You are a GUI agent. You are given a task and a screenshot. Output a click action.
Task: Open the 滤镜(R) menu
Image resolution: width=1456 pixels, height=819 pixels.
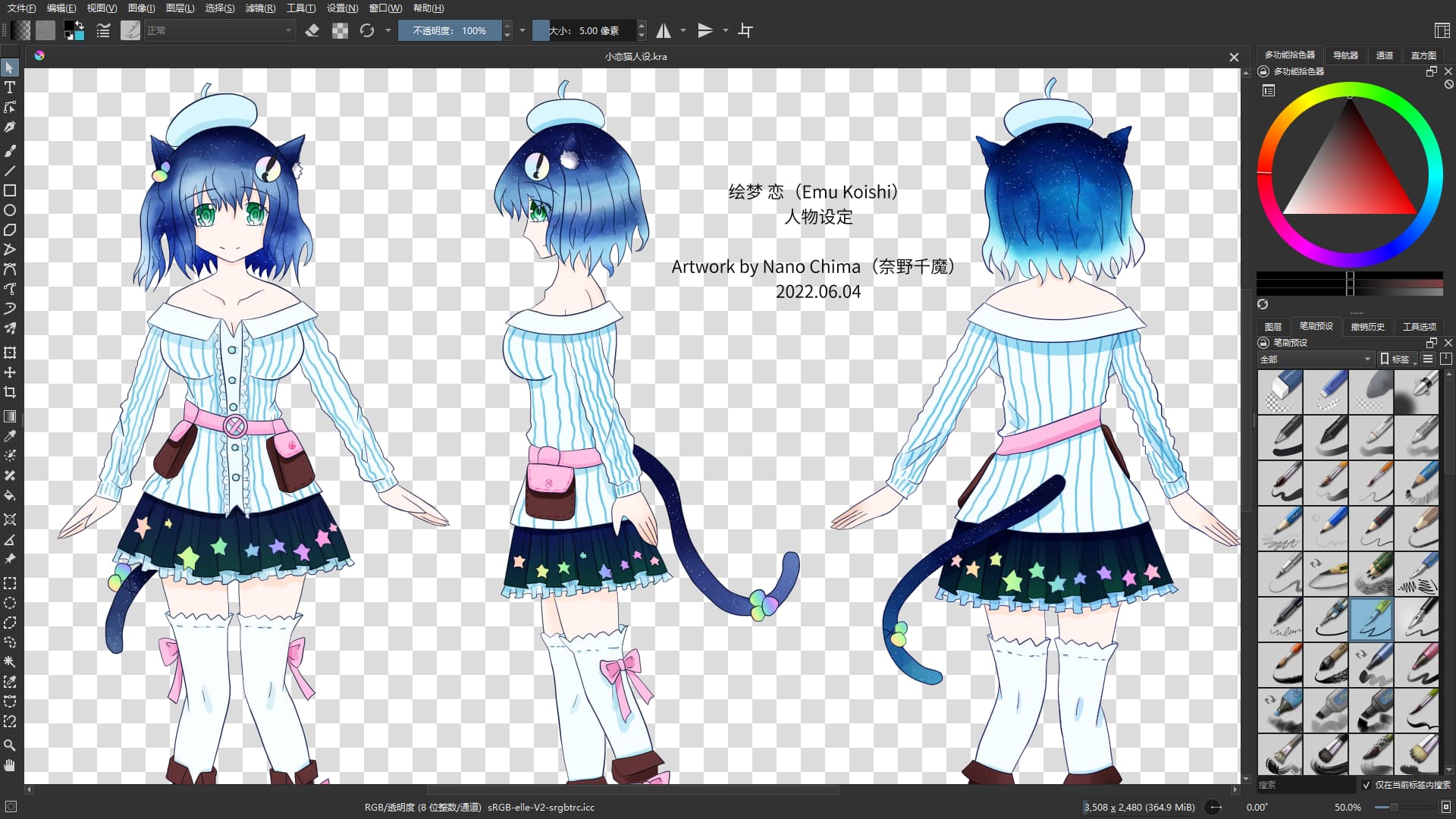tap(260, 8)
